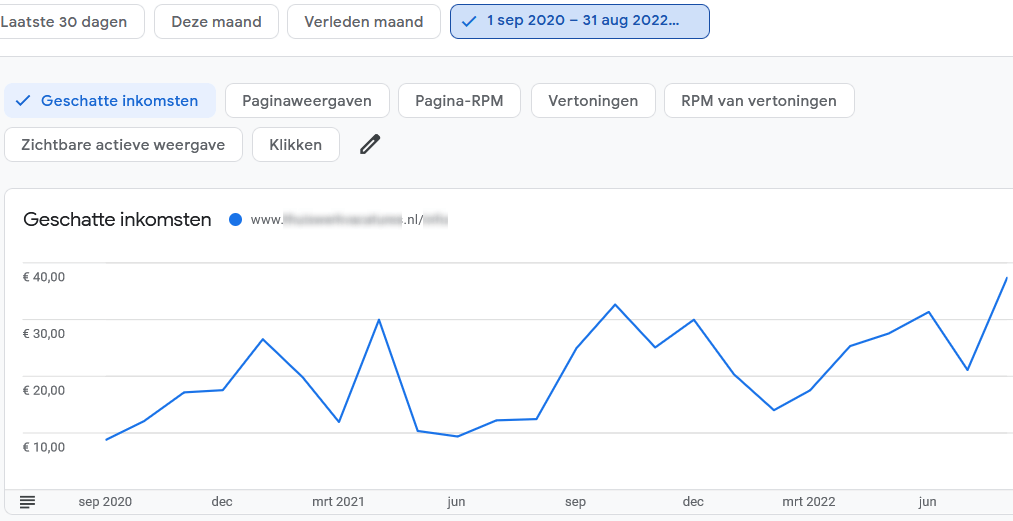Image resolution: width=1013 pixels, height=521 pixels.
Task: Choose the Verleden maand period
Action: point(363,21)
